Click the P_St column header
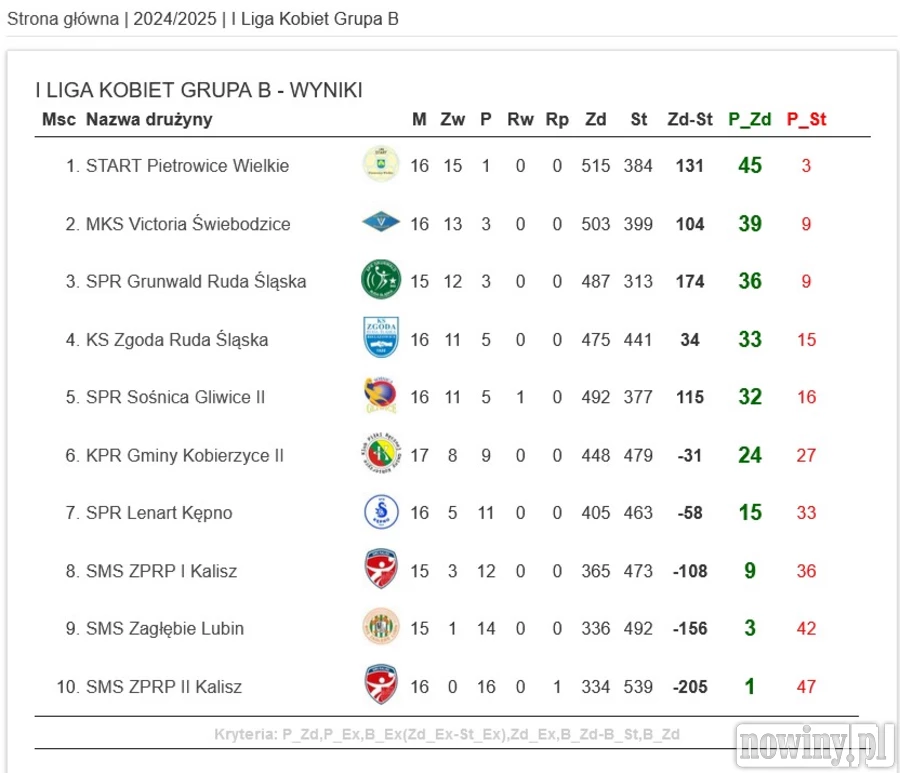The width and height of the screenshot is (900, 773). point(806,120)
